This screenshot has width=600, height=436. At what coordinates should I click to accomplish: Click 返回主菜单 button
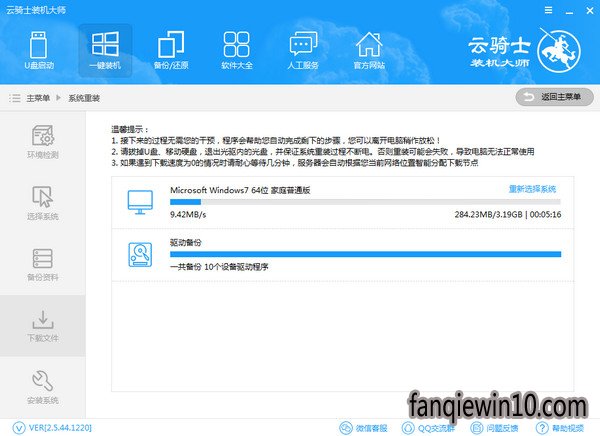tap(554, 97)
